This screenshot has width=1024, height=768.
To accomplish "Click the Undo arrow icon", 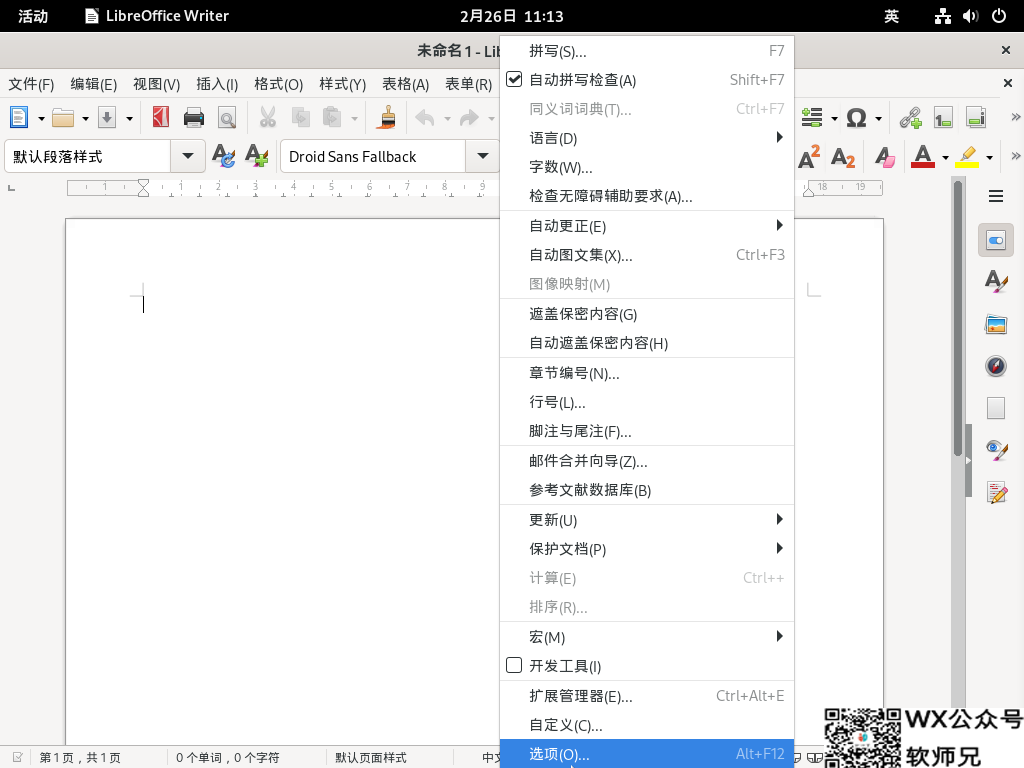I will [x=425, y=118].
